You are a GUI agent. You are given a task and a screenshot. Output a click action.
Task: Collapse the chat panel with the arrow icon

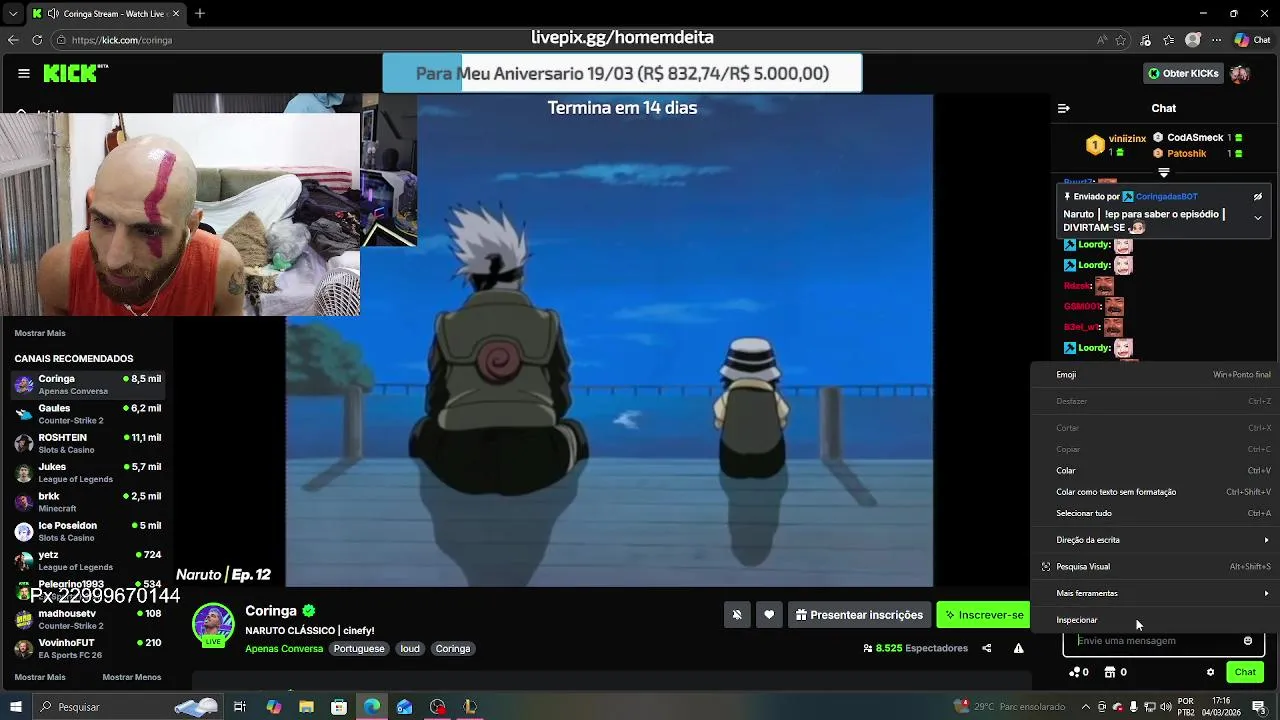[x=1064, y=108]
